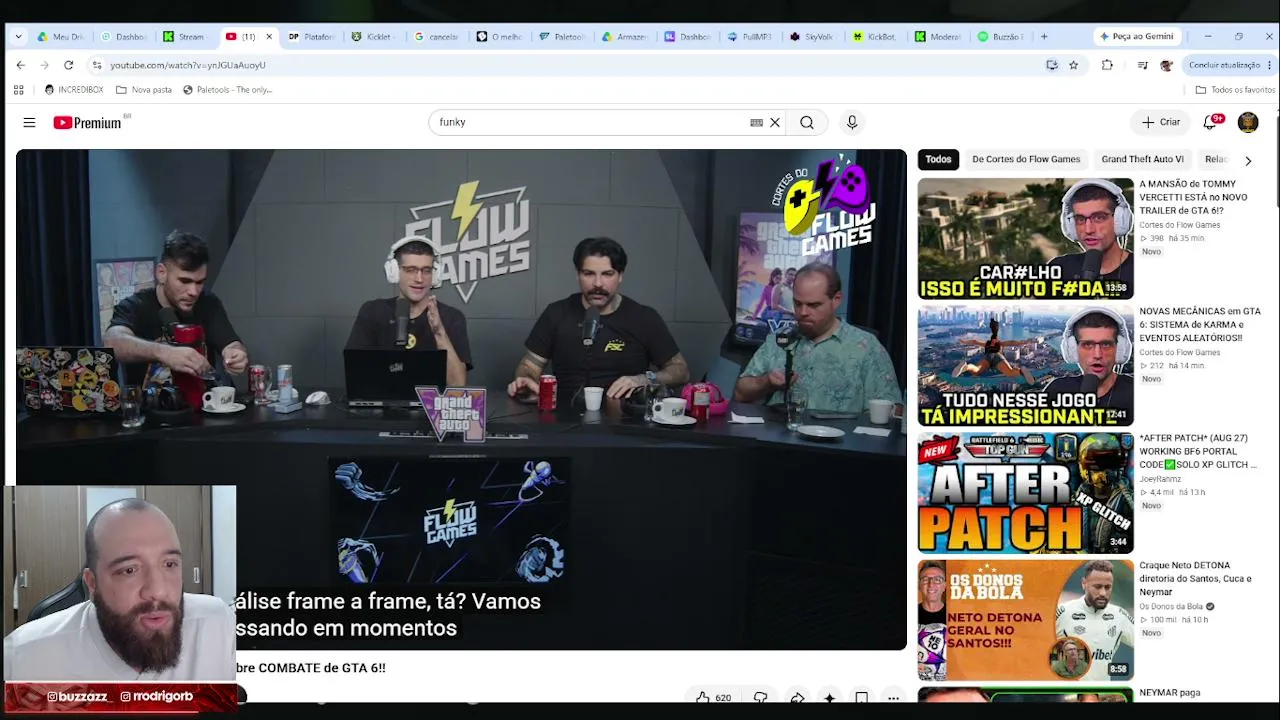
Task: Open the Criar (create) button
Action: 1162,122
